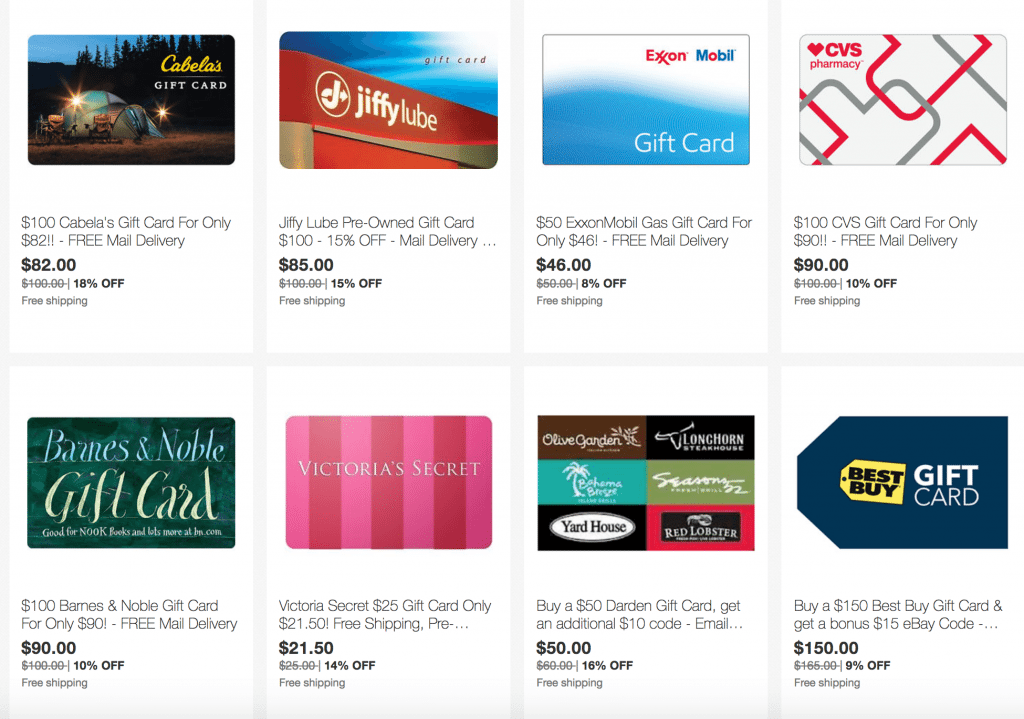Click the $21.50 Victoria's Secret price
This screenshot has height=719, width=1024.
tap(306, 648)
